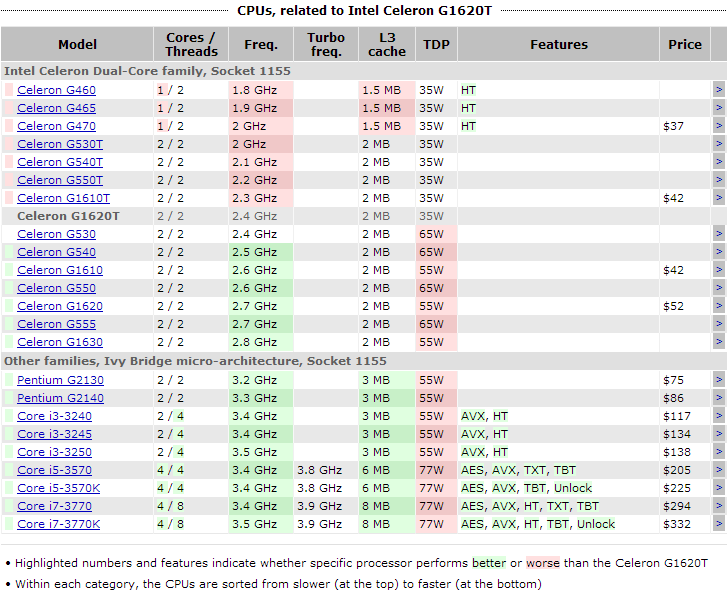The width and height of the screenshot is (728, 594).
Task: Visit the Core i7-3770 link
Action: tap(54, 506)
